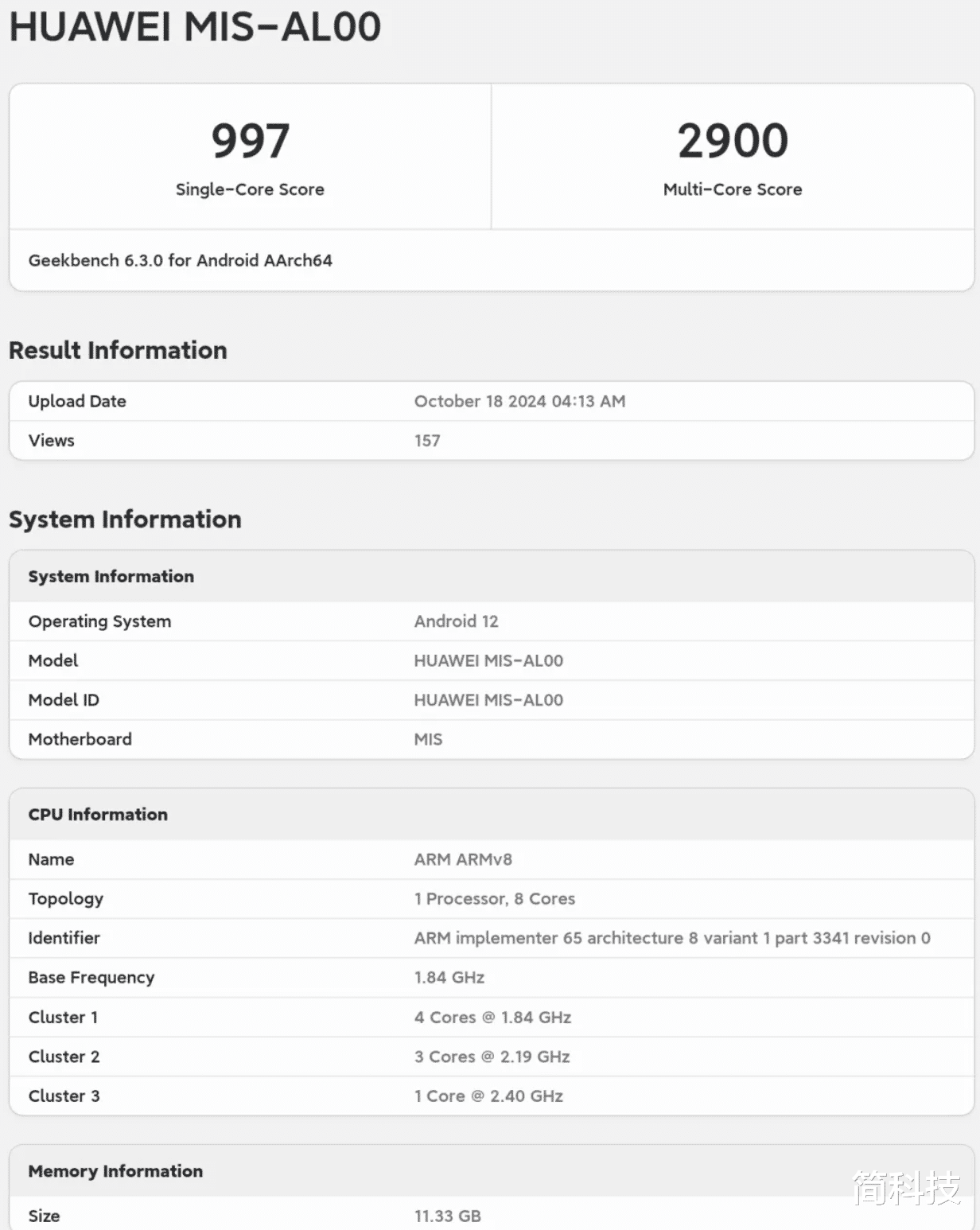Image resolution: width=980 pixels, height=1230 pixels.
Task: Select the Single-Core Score value 997
Action: 250,139
